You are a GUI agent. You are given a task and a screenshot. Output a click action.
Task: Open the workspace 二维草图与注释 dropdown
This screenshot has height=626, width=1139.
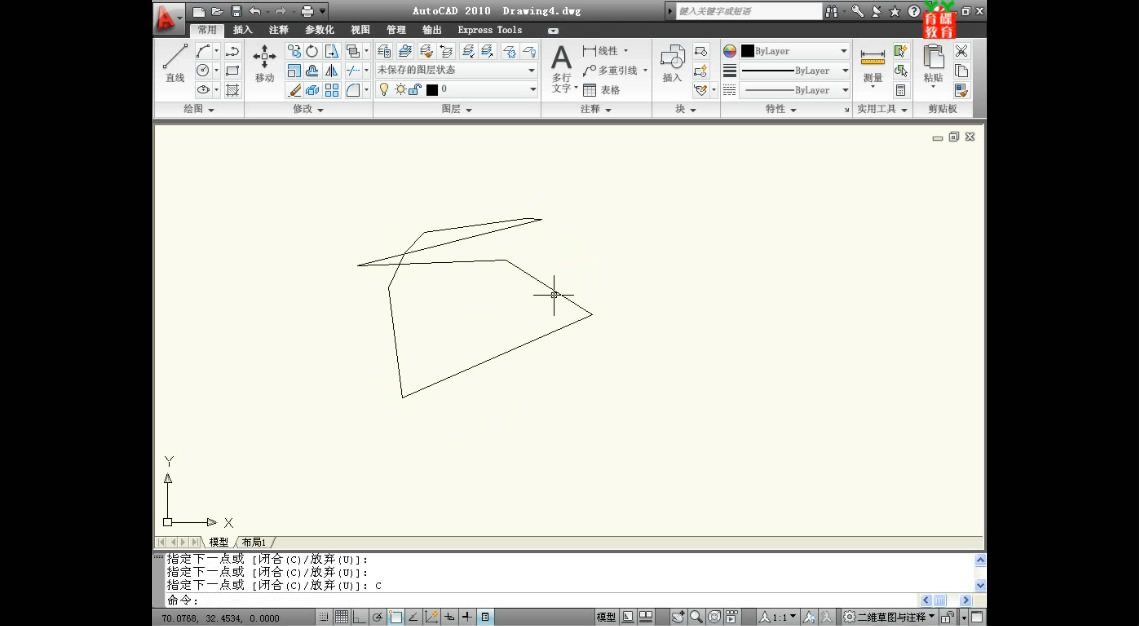point(889,617)
